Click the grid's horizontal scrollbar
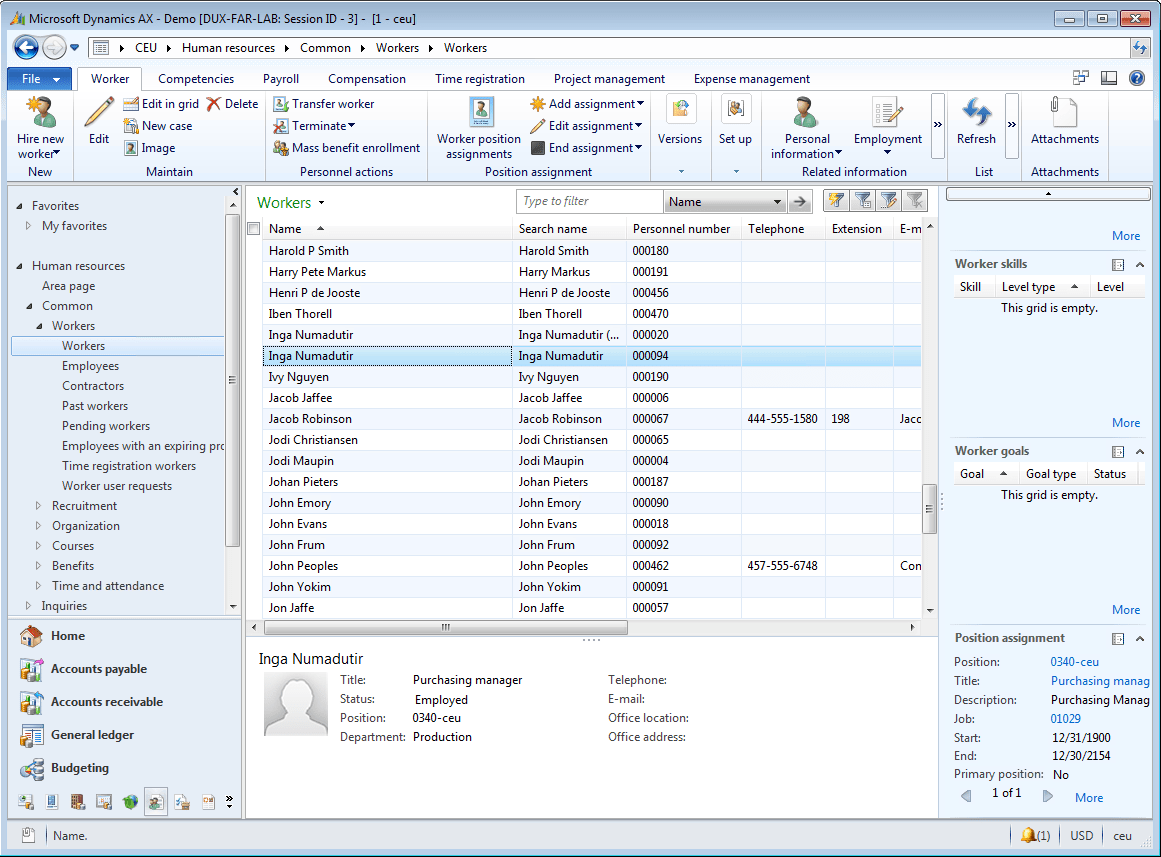This screenshot has width=1161, height=857. click(446, 627)
